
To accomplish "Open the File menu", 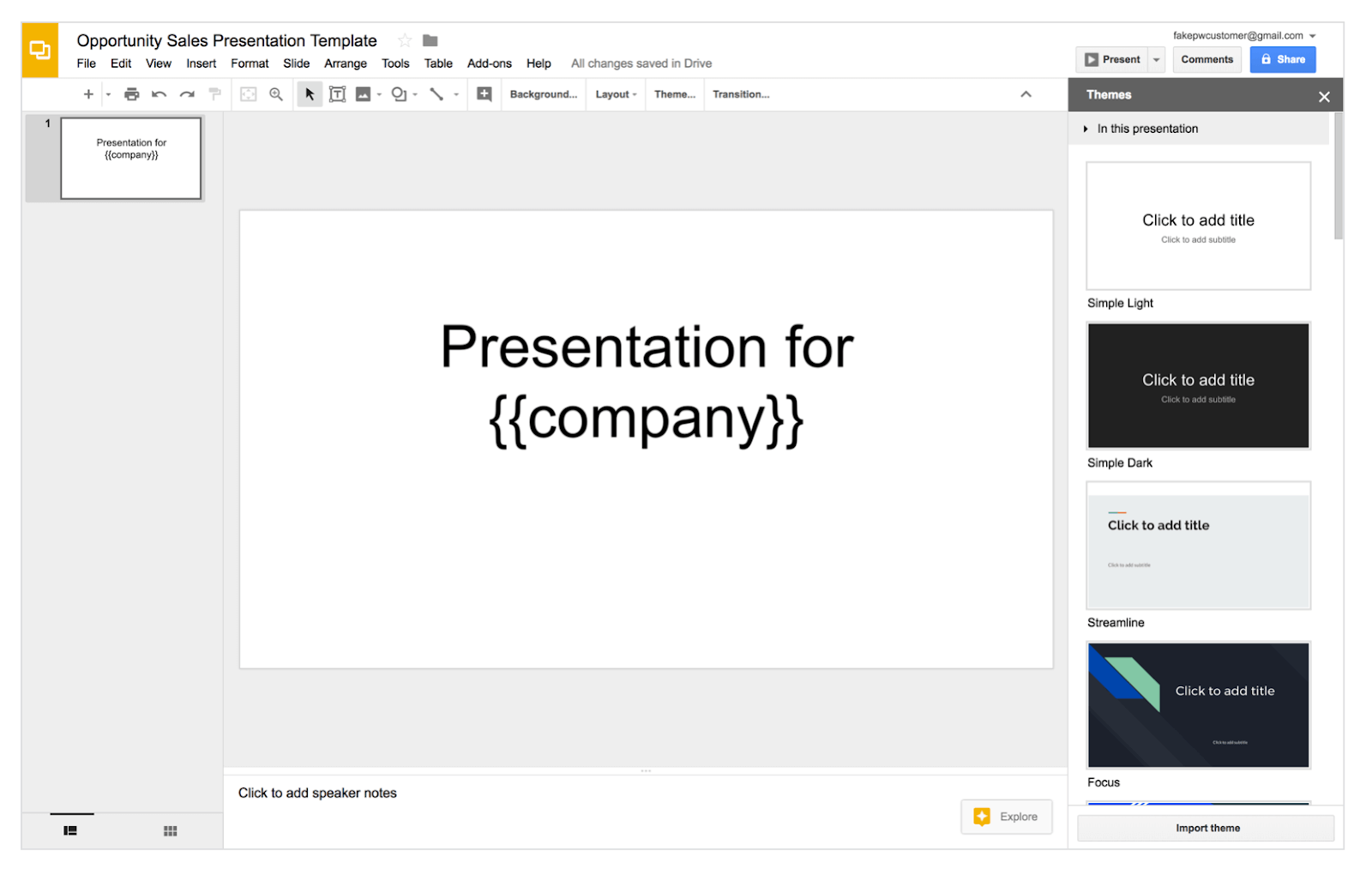I will pos(86,63).
